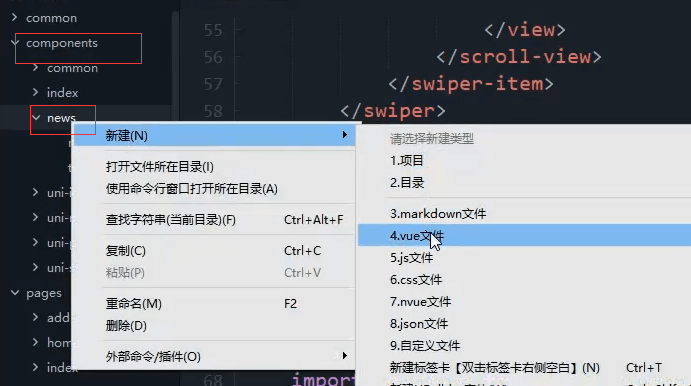Choose 删除(D) from context menu
This screenshot has width=691, height=386.
click(126, 325)
